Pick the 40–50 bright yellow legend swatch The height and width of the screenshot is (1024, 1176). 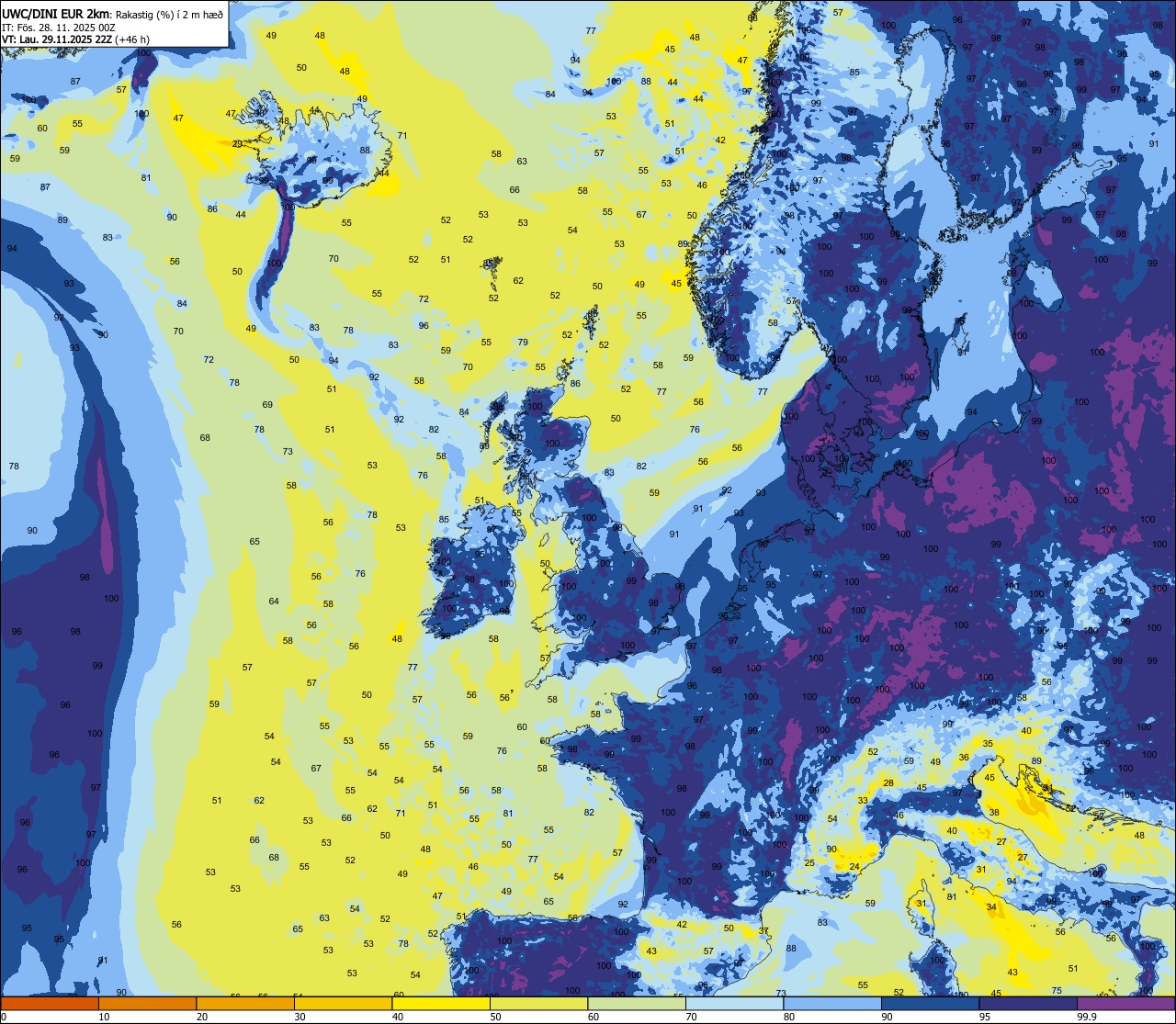(x=441, y=1003)
